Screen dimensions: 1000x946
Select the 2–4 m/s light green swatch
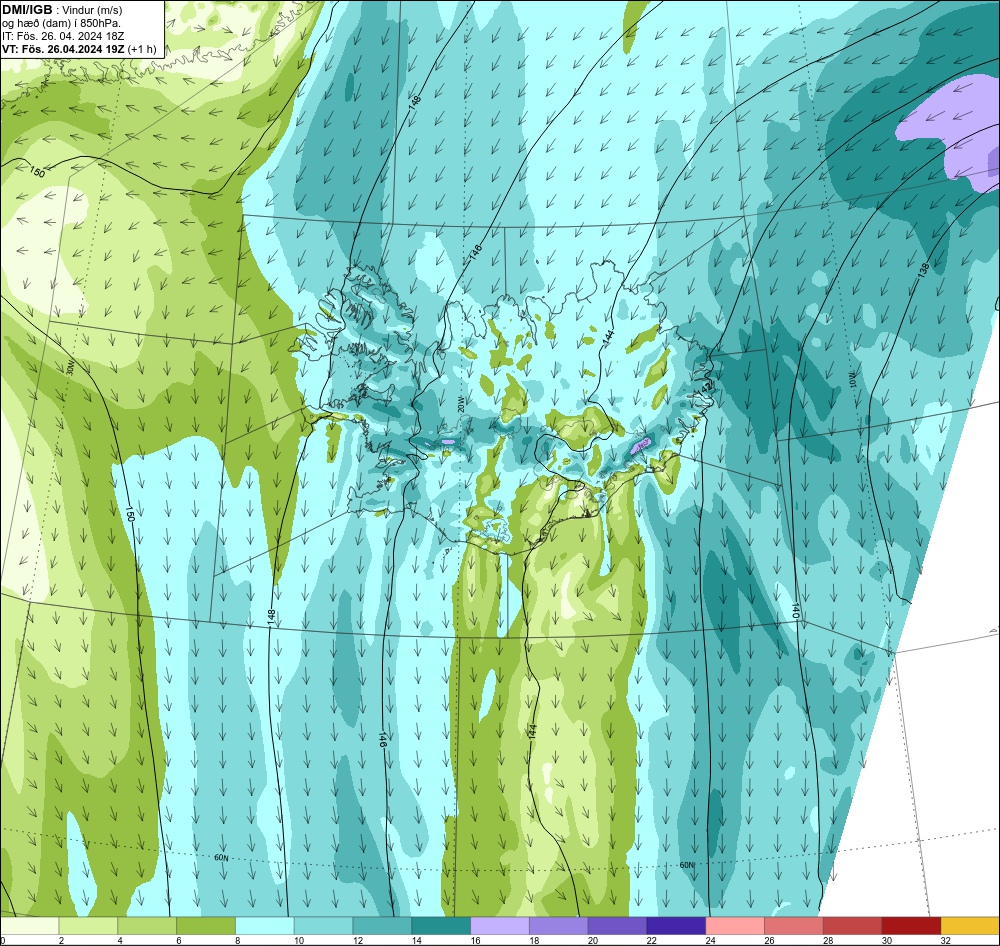pos(88,926)
